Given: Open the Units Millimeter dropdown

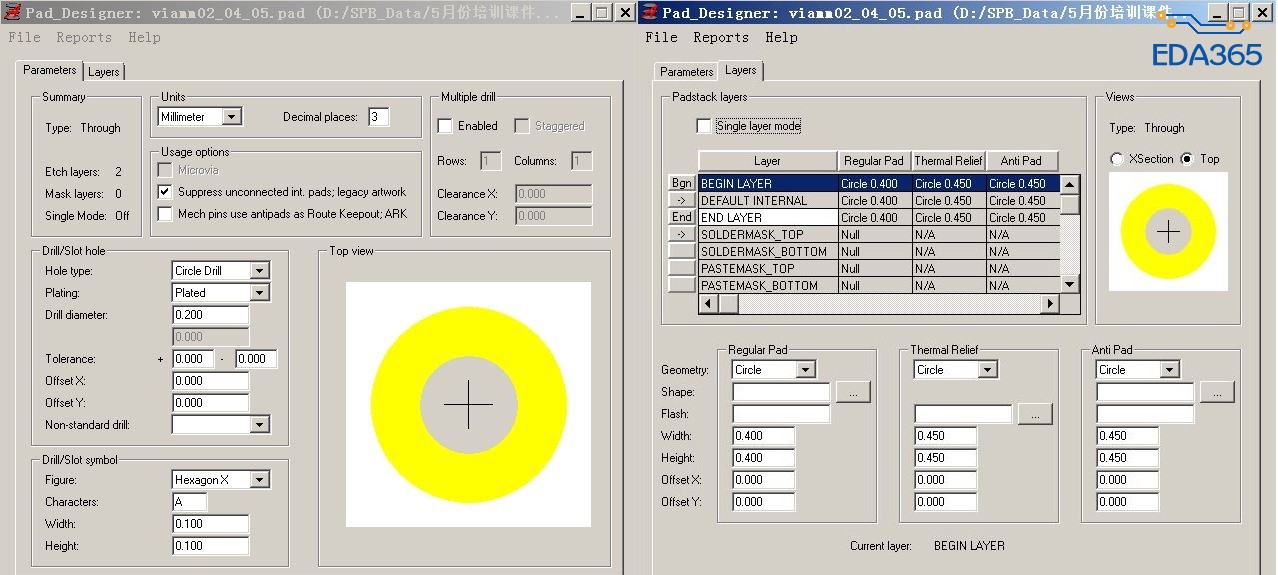Looking at the screenshot, I should point(231,117).
